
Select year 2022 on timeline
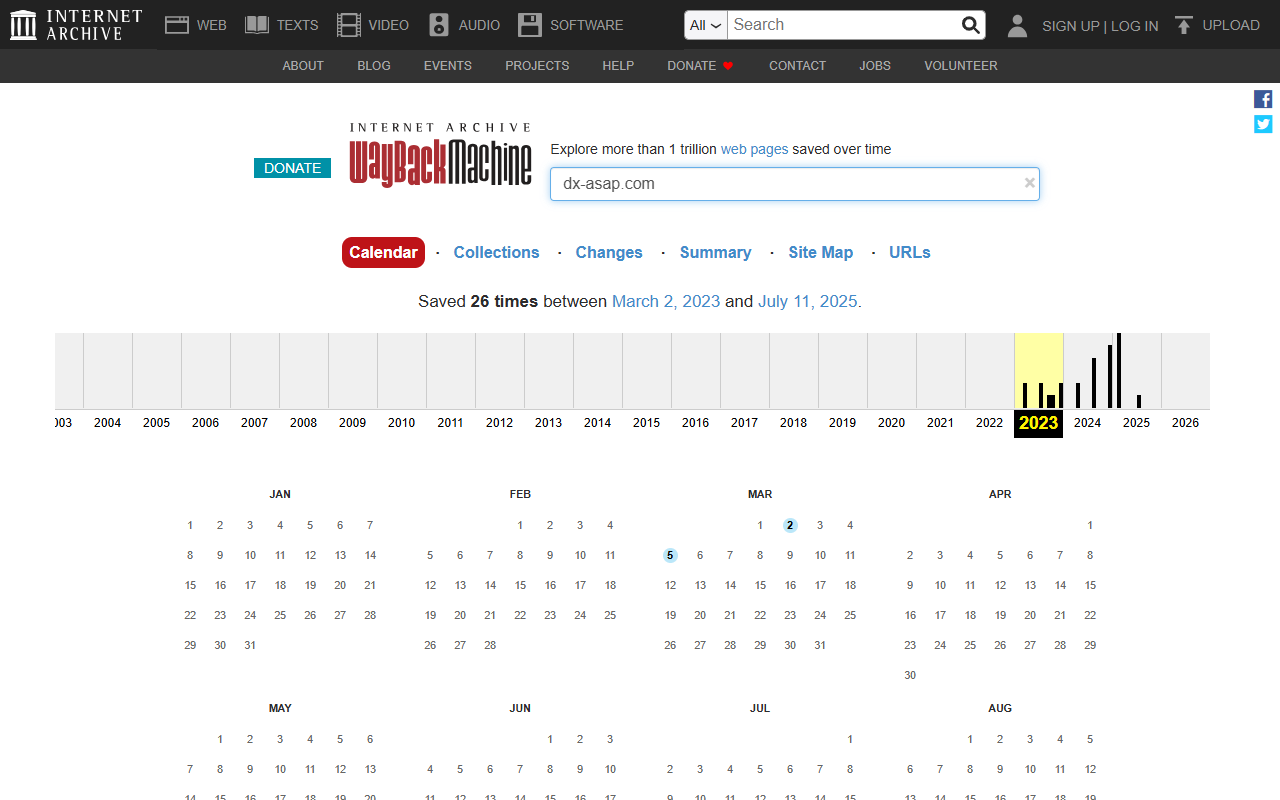989,423
